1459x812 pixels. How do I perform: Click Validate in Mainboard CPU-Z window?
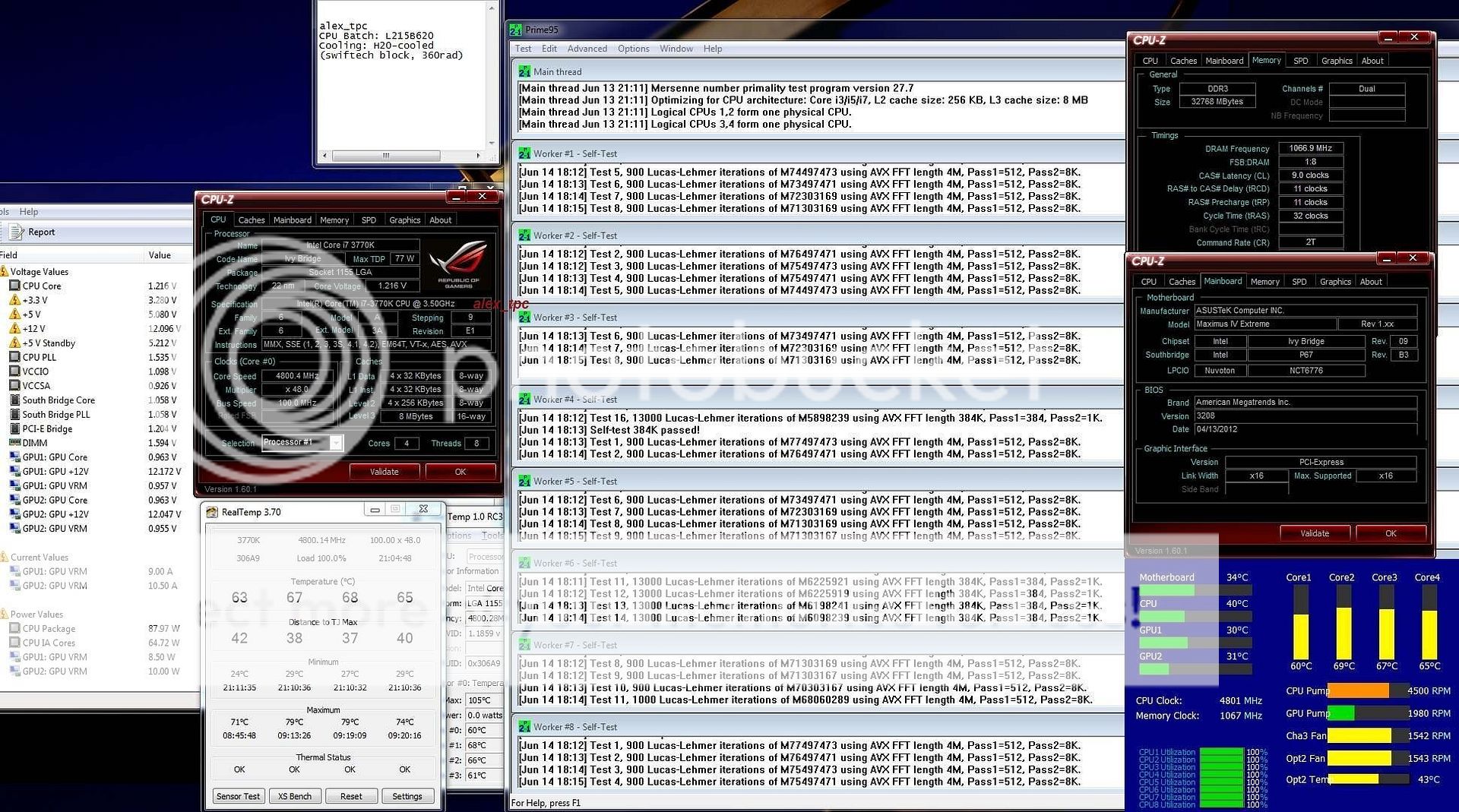click(1315, 533)
